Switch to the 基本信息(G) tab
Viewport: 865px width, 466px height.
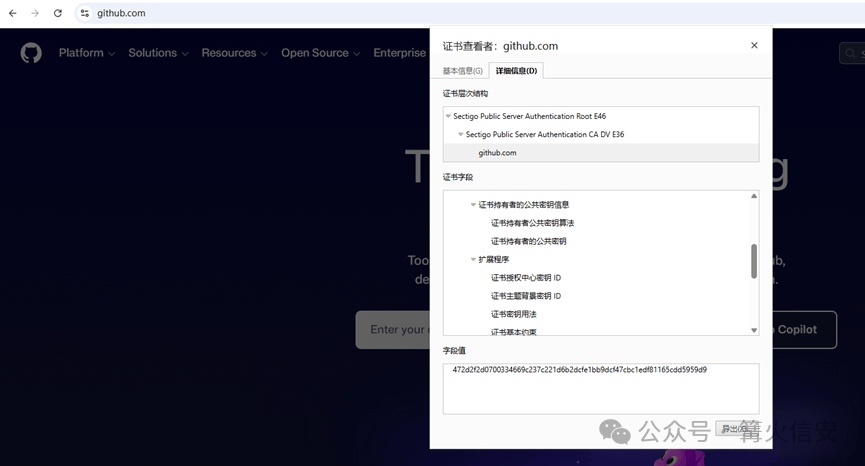point(462,71)
